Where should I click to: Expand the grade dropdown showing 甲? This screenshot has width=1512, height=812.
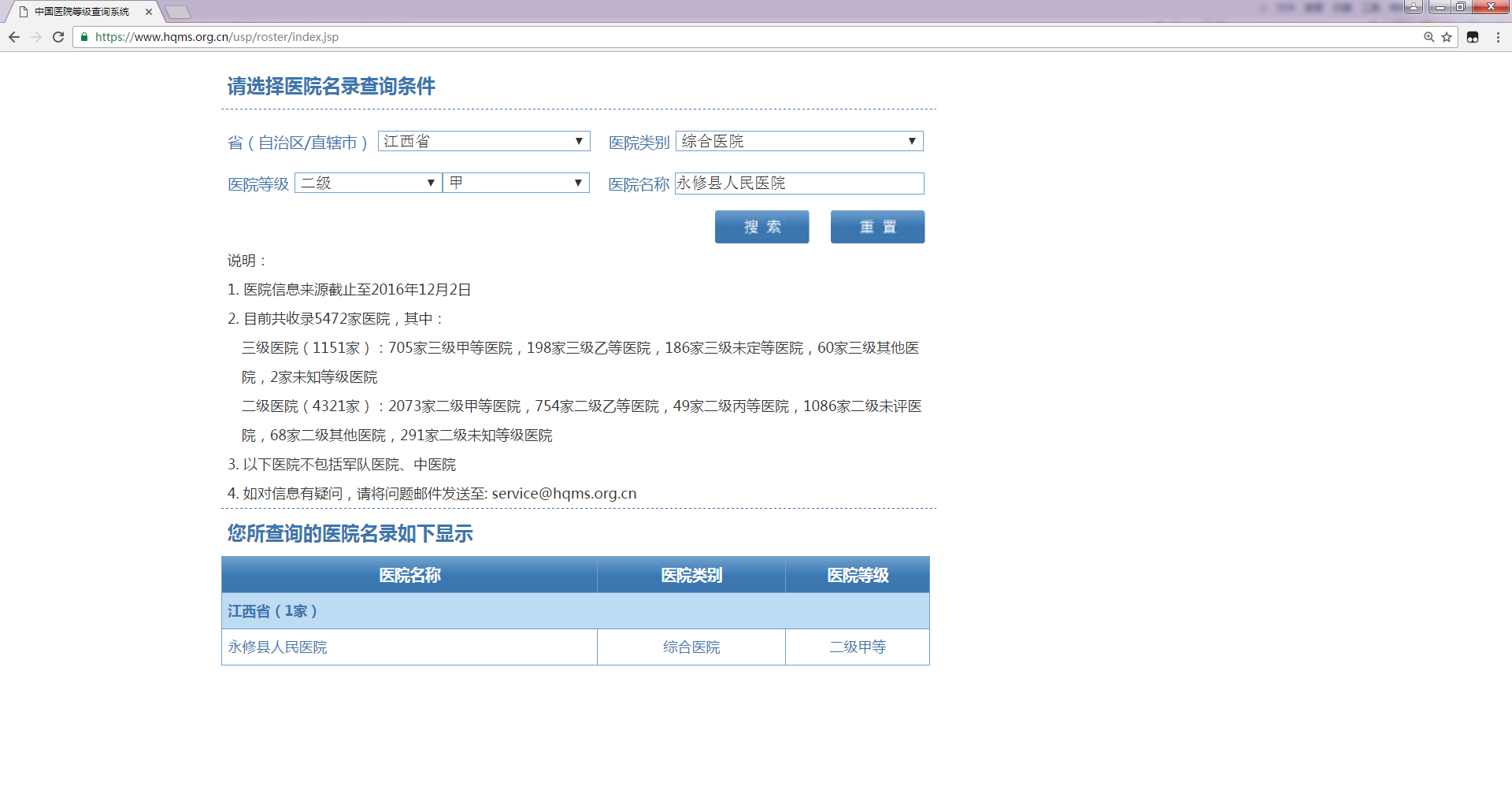pyautogui.click(x=516, y=183)
